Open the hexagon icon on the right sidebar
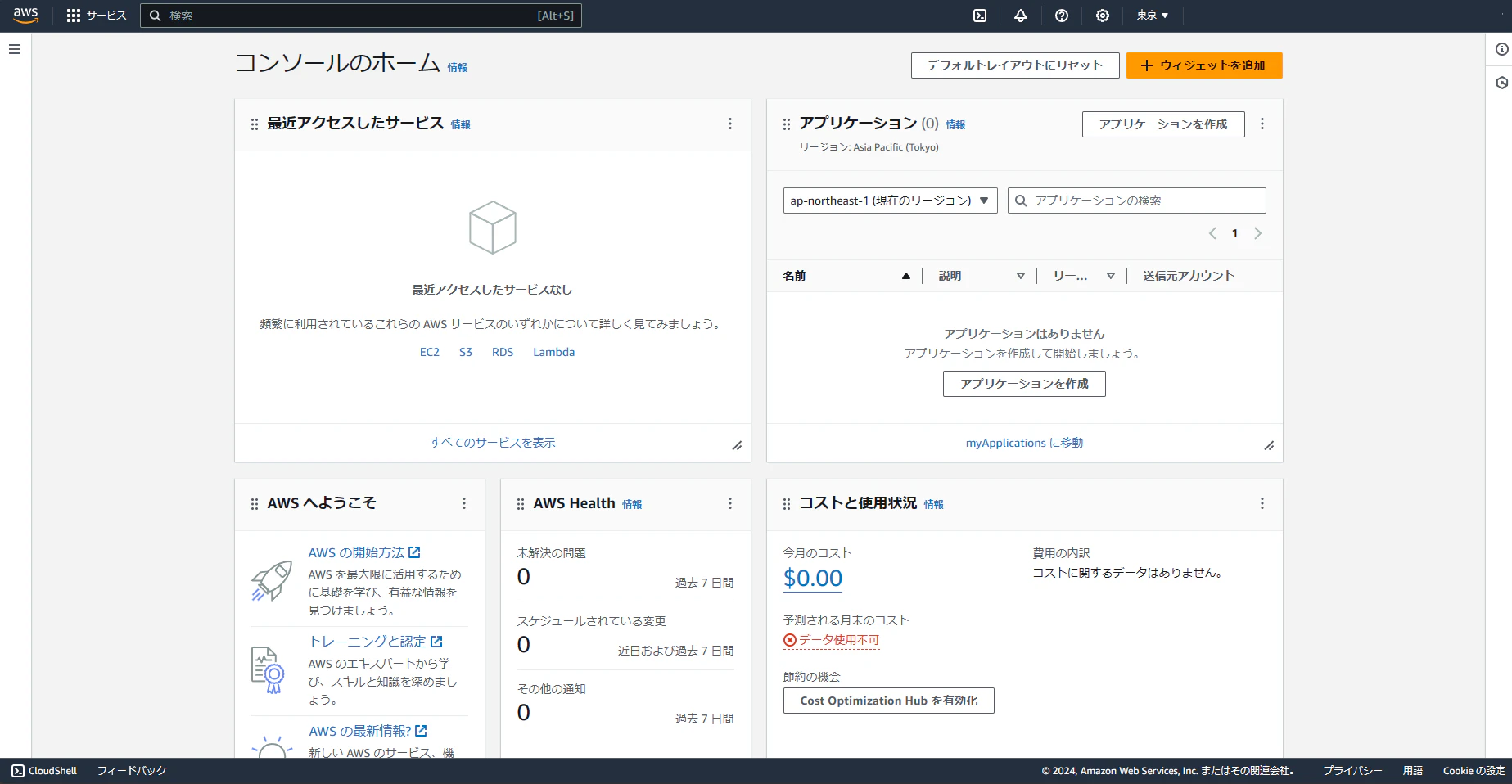Image resolution: width=1512 pixels, height=784 pixels. click(x=1501, y=83)
